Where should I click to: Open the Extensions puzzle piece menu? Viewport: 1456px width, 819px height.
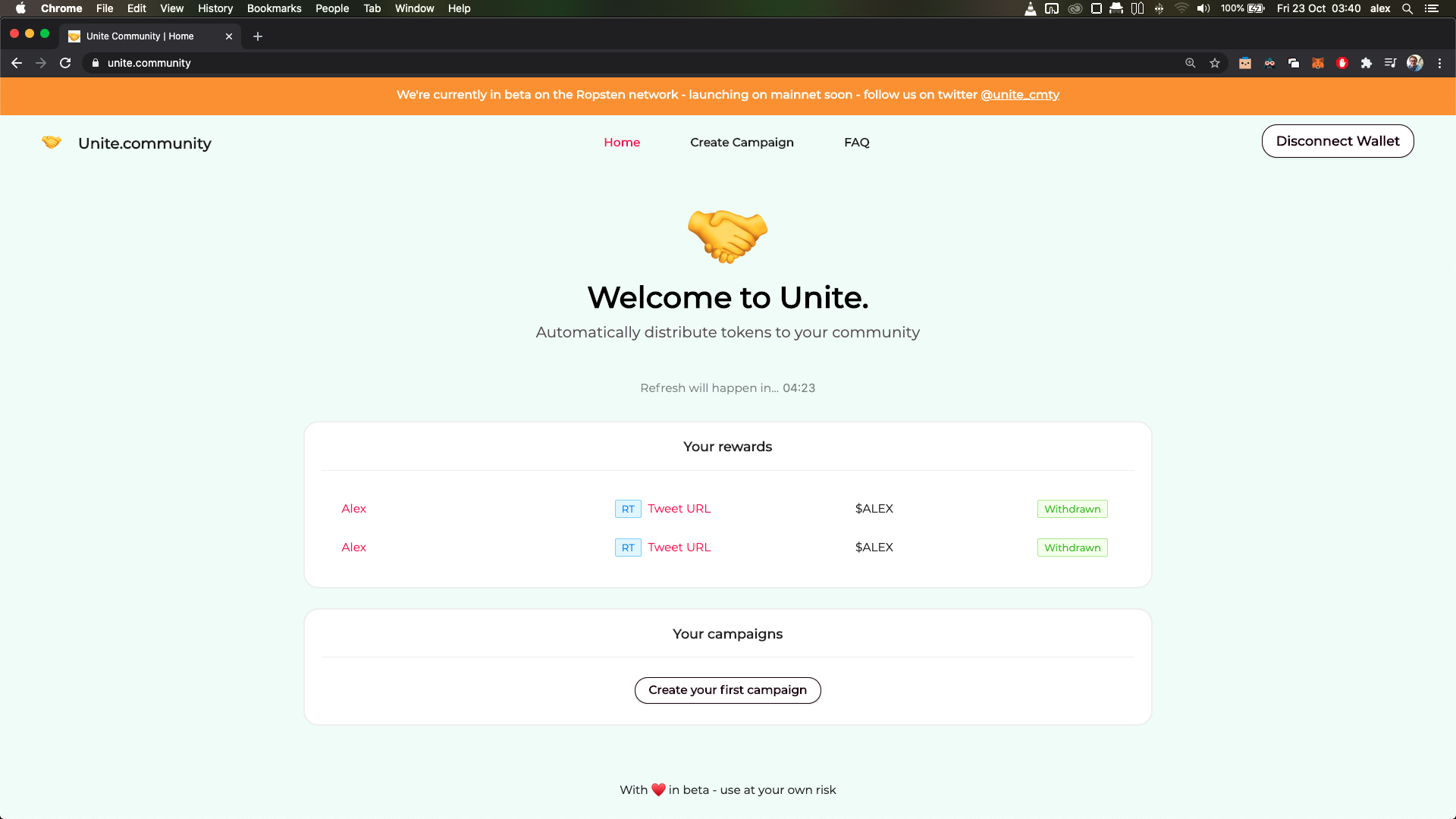[x=1367, y=63]
